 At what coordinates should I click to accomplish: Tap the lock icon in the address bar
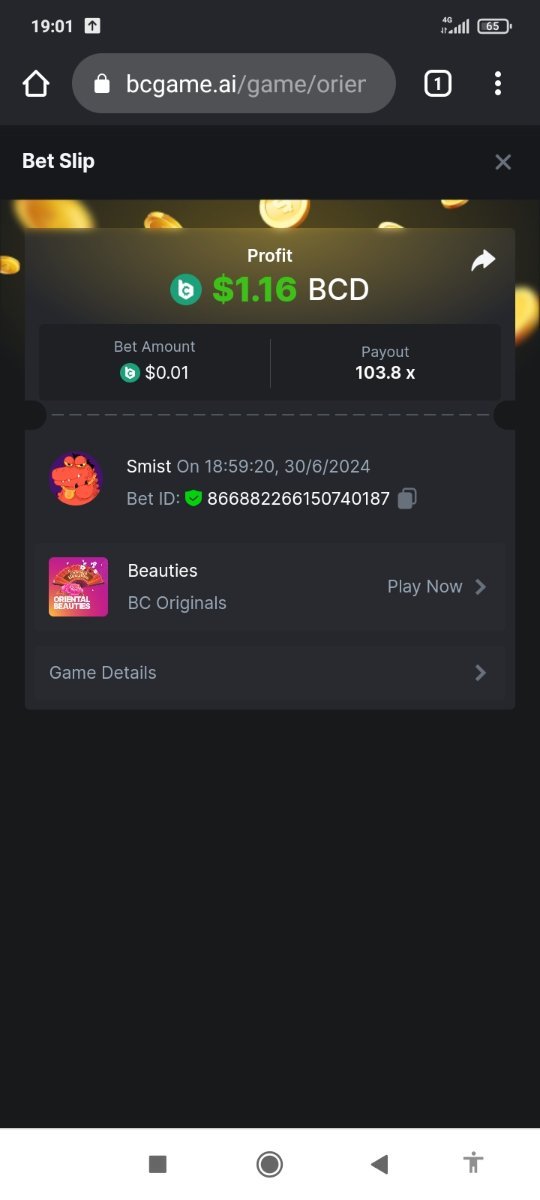[x=102, y=84]
